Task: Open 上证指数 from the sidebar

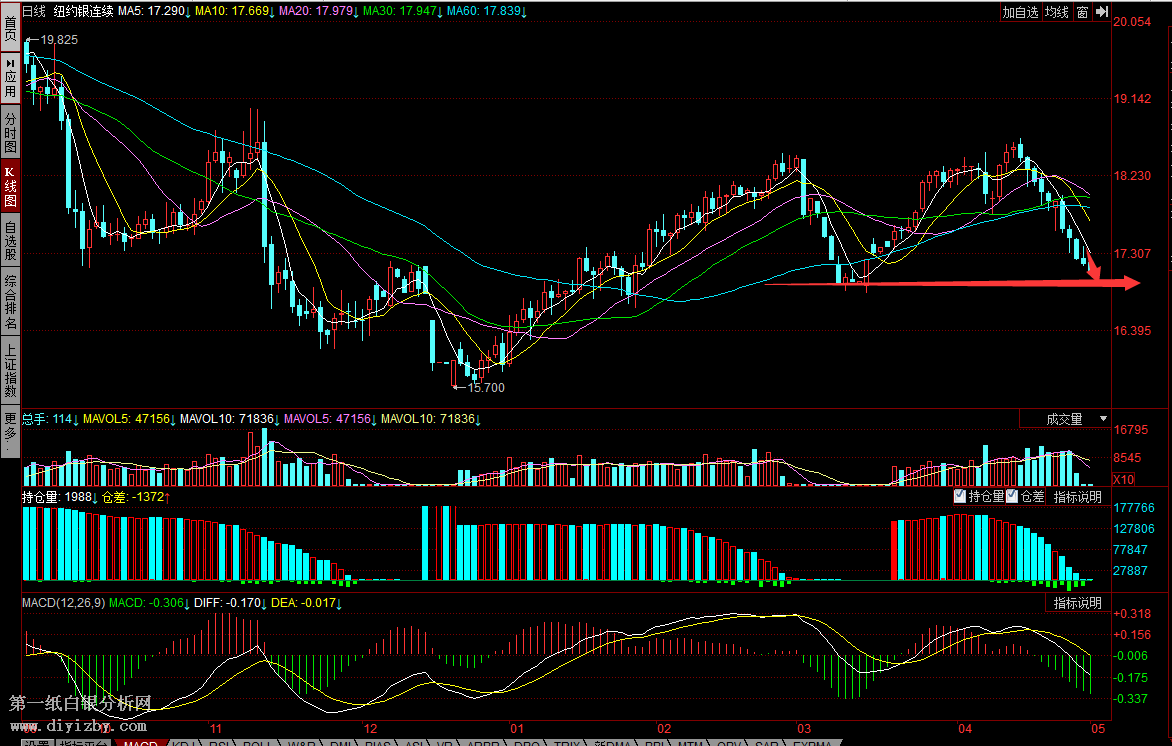Action: (10, 372)
